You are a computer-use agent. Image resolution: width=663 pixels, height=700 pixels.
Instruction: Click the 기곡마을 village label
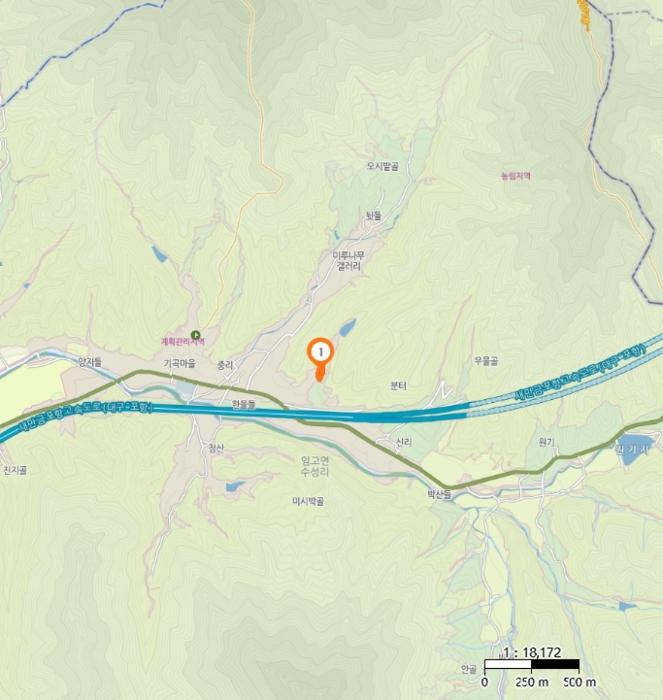click(x=180, y=363)
